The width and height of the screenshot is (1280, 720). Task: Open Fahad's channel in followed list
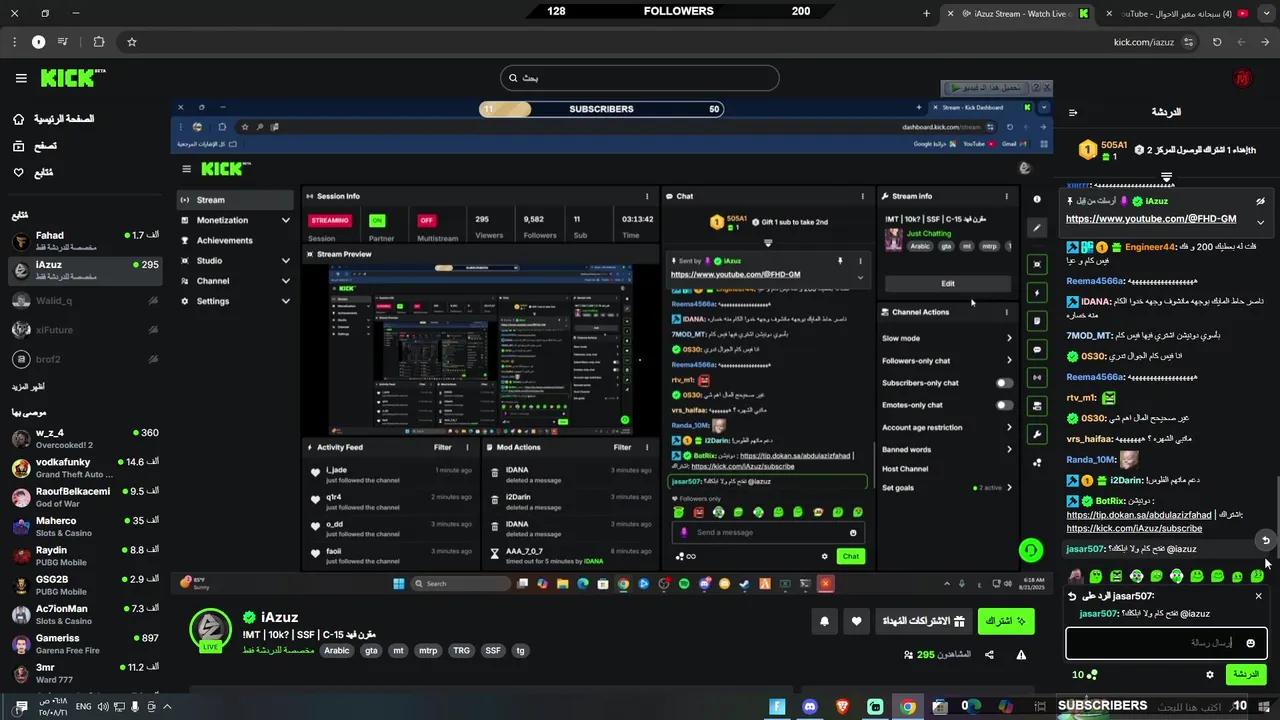click(x=85, y=241)
